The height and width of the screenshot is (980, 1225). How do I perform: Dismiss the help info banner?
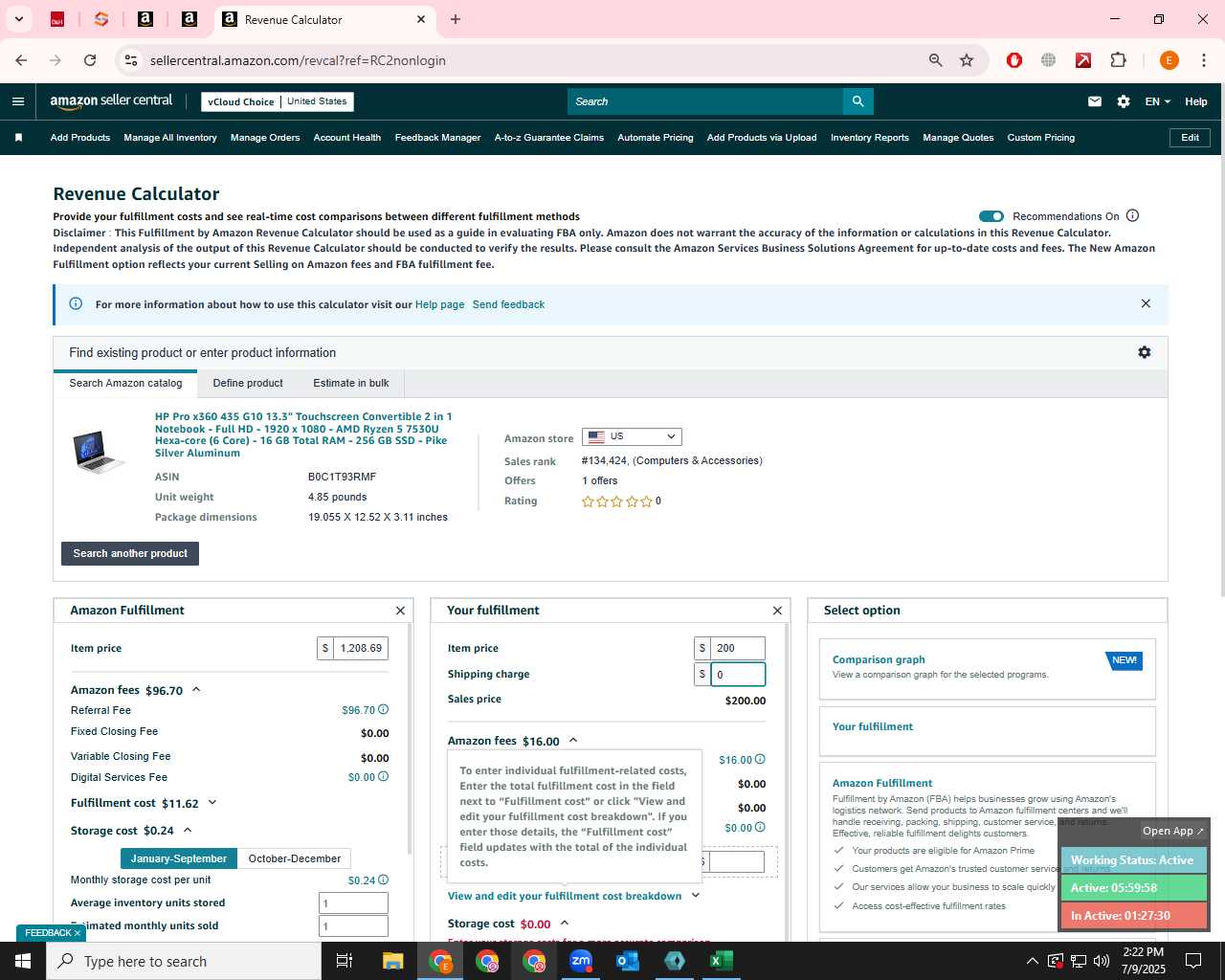tap(1146, 303)
